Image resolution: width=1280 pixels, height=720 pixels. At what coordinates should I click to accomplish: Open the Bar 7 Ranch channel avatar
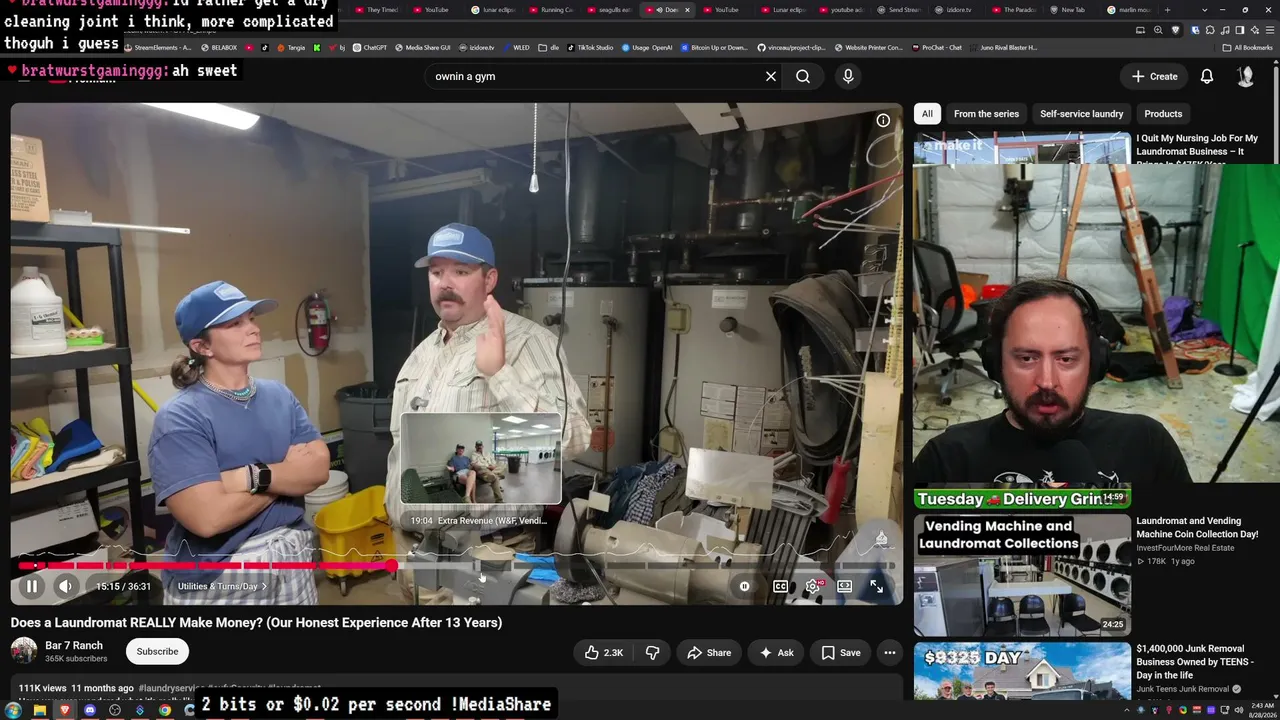[24, 652]
